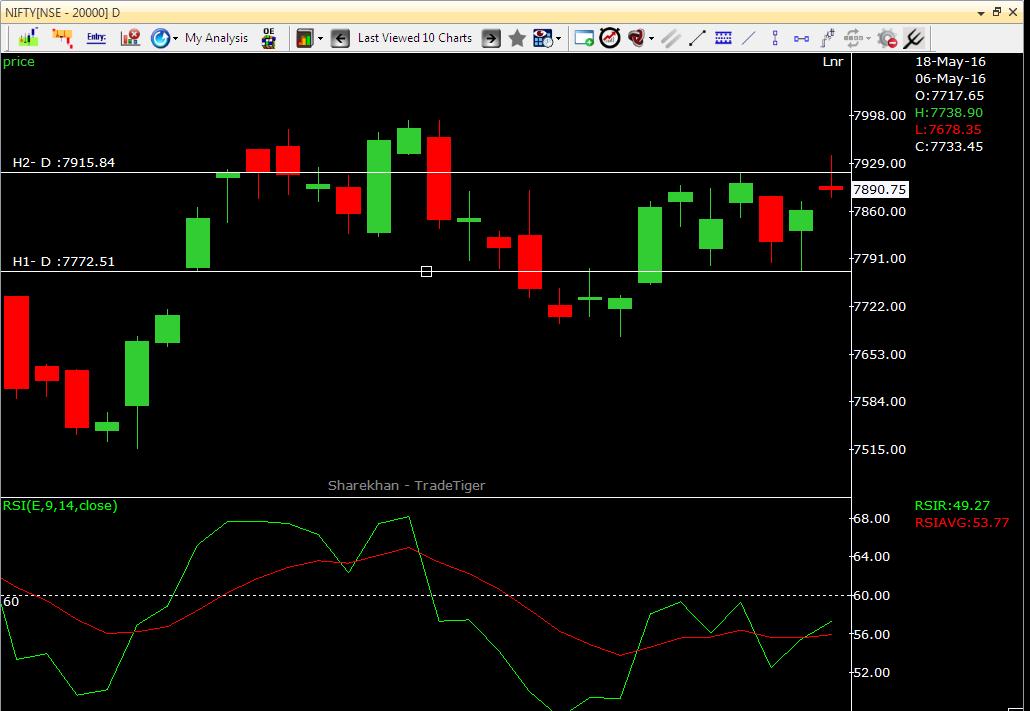Select the trendline drawing tool

coord(699,38)
